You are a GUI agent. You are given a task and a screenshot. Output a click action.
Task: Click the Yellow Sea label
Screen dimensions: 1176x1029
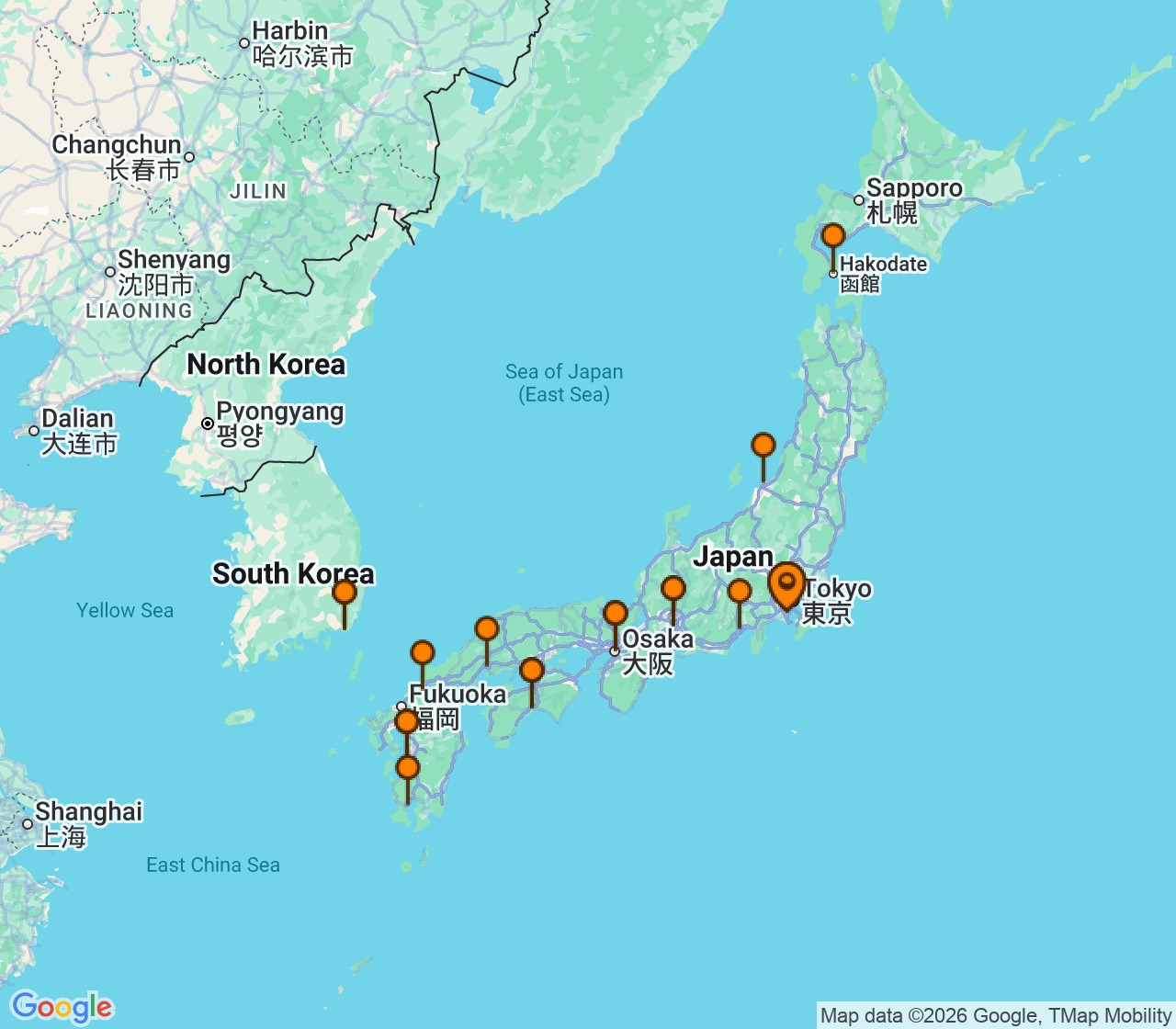pyautogui.click(x=125, y=610)
